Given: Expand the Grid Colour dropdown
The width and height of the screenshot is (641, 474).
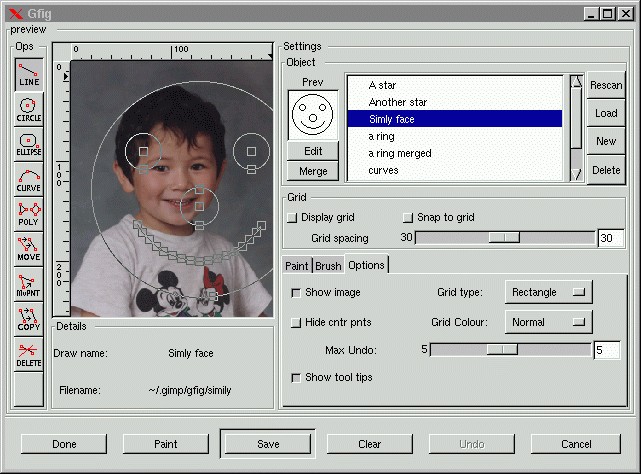Looking at the screenshot, I should tap(548, 322).
